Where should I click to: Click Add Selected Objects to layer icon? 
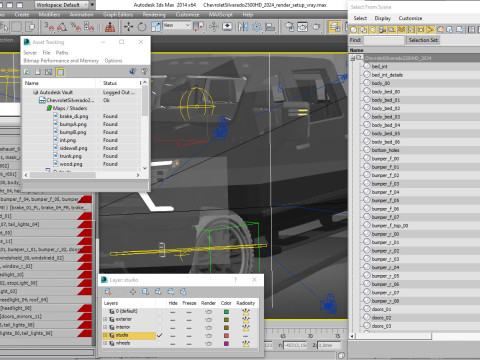(133, 292)
